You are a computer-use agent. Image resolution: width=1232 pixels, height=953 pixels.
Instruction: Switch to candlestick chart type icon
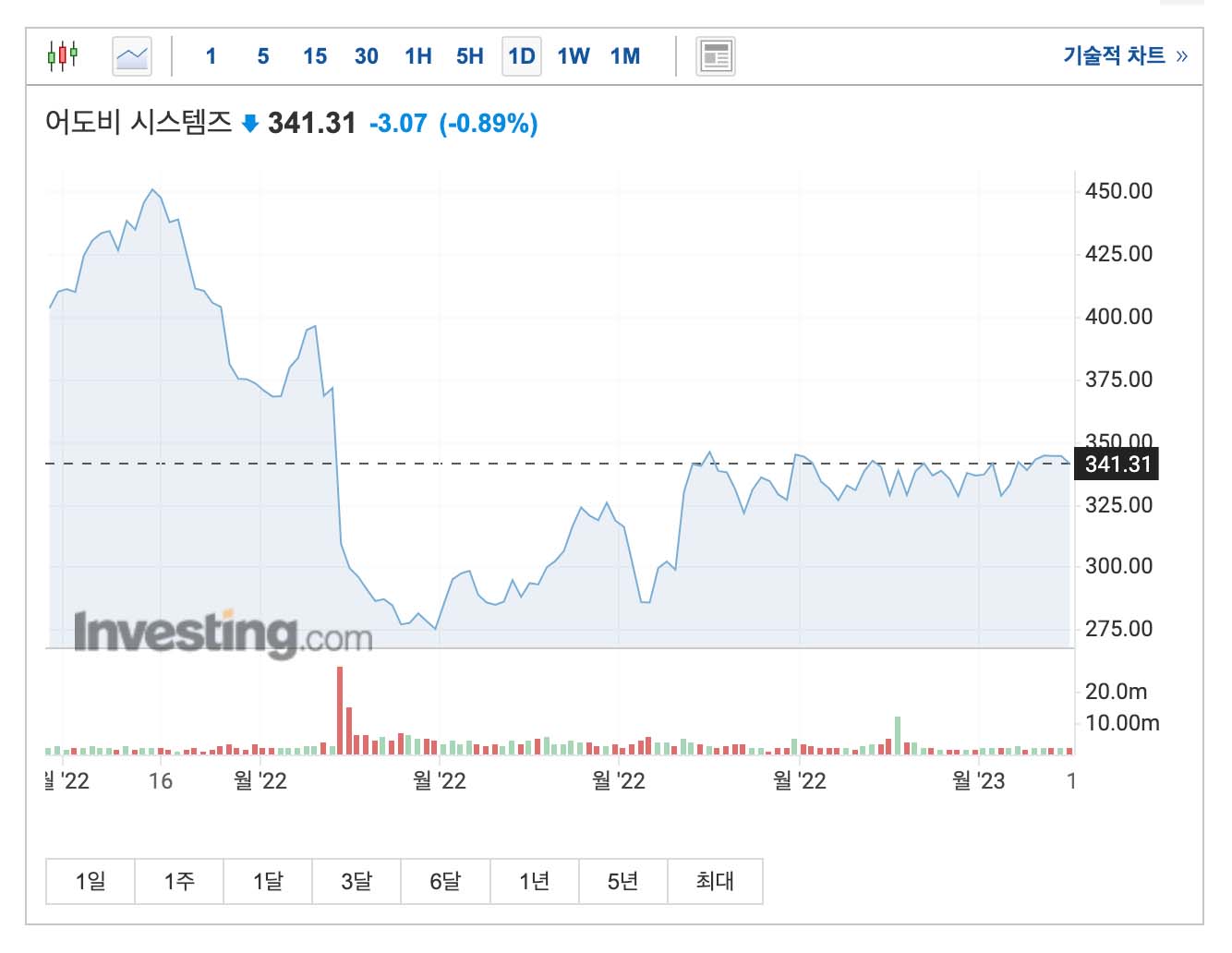pos(63,56)
